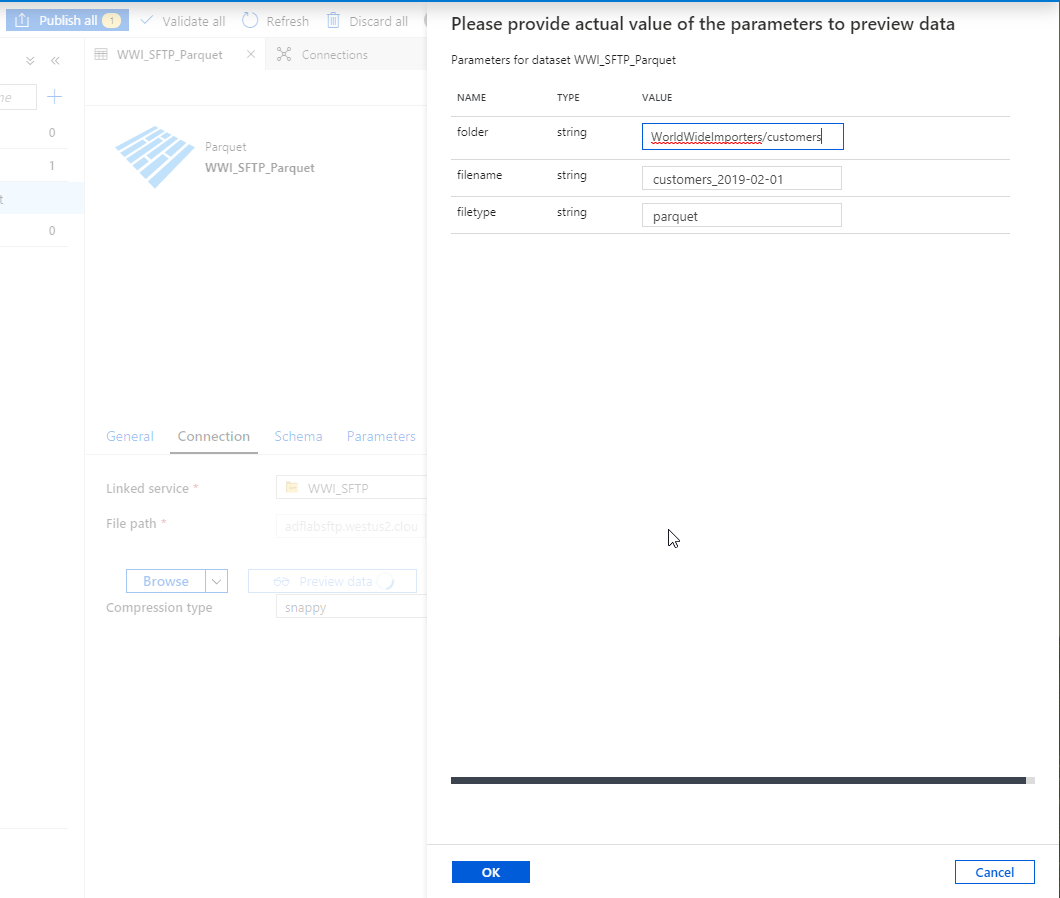Click the Publish all button

(x=67, y=20)
